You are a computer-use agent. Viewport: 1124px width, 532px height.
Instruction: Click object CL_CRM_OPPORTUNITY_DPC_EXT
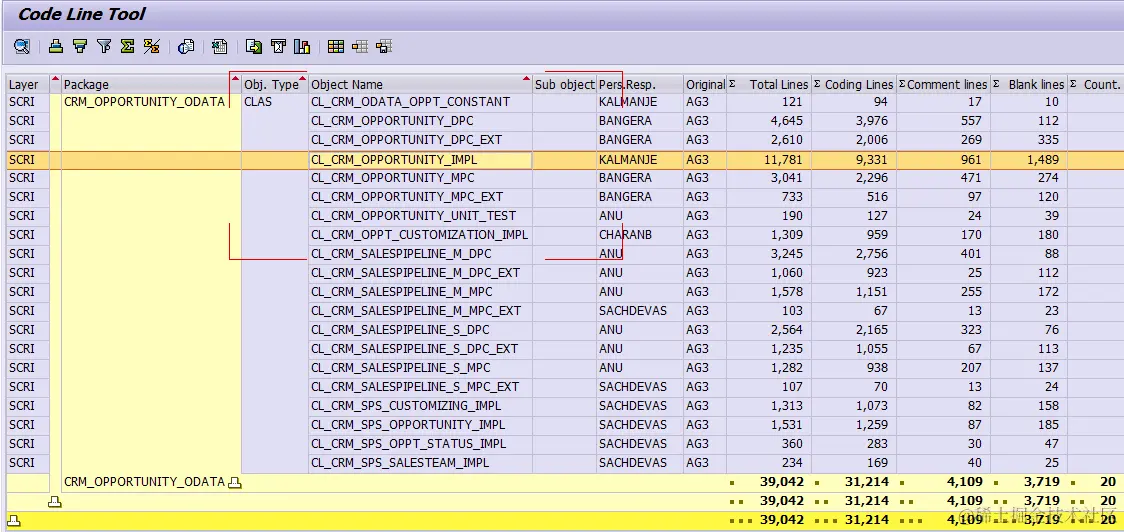point(420,140)
